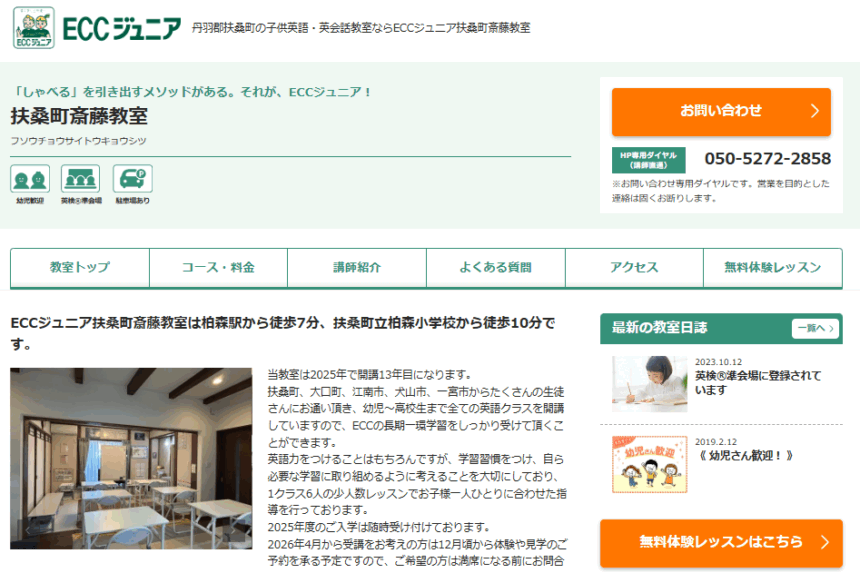
Task: Open the 教室トップ tab
Action: [x=80, y=268]
